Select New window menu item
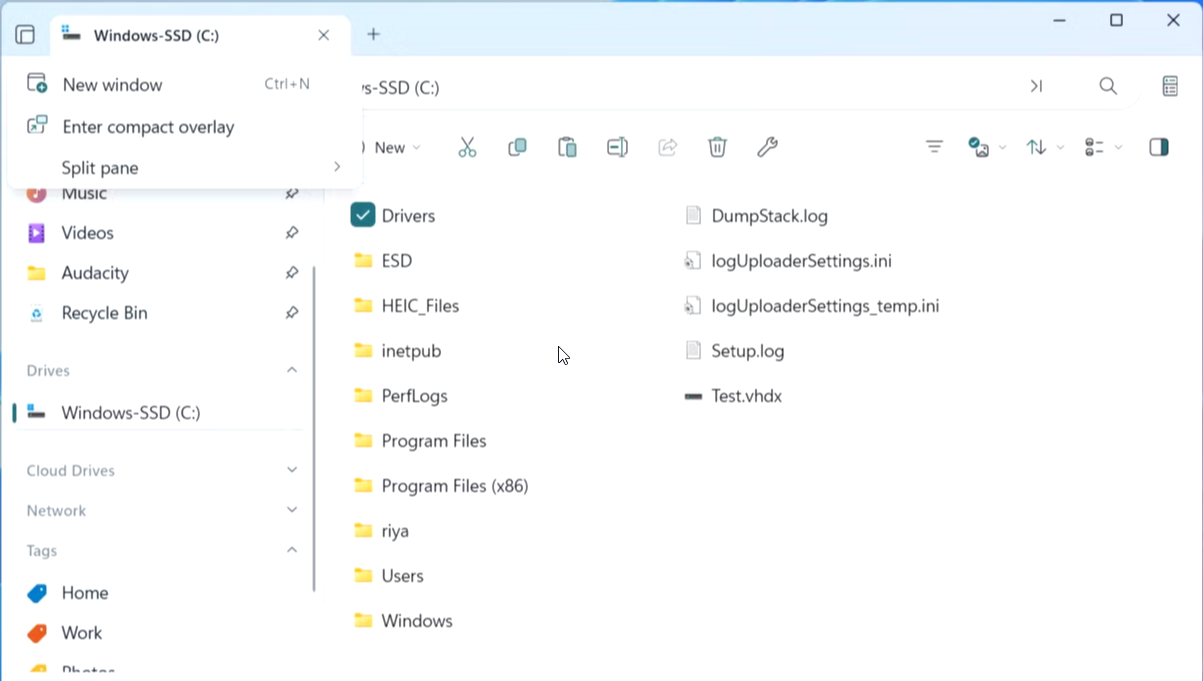The width and height of the screenshot is (1203, 681). pos(112,85)
